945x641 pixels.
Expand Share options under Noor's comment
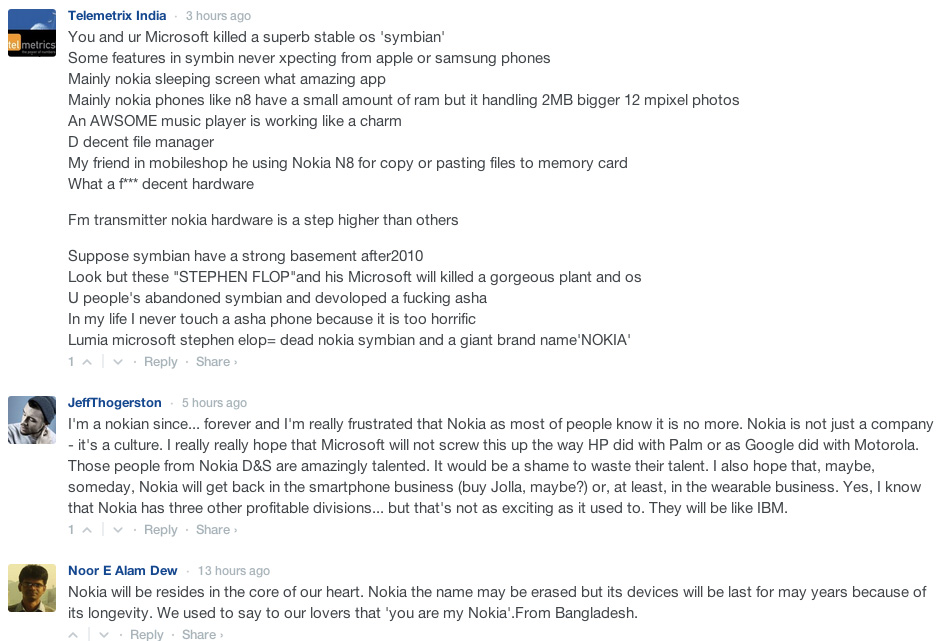(202, 634)
